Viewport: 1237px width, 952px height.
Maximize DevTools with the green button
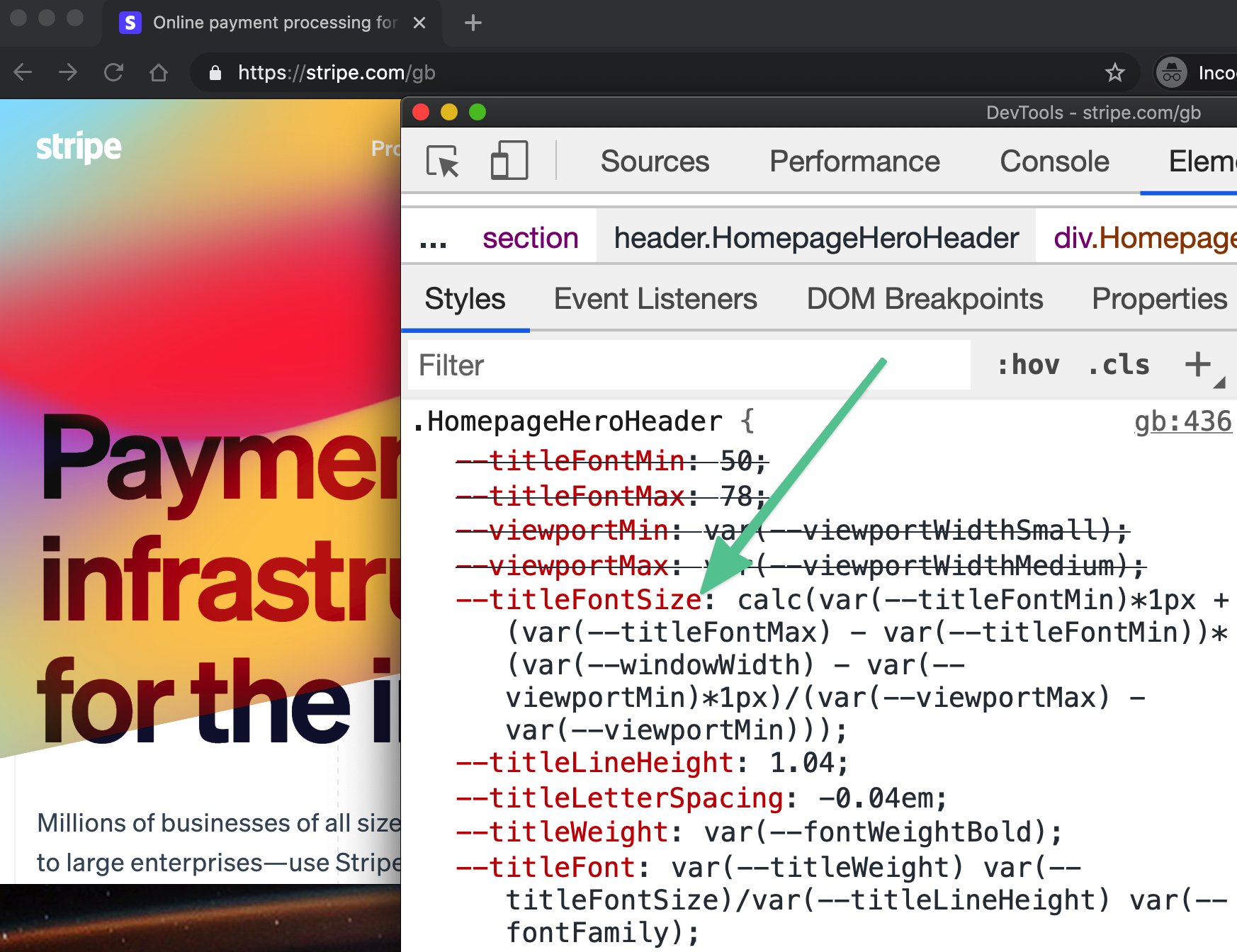coord(478,112)
